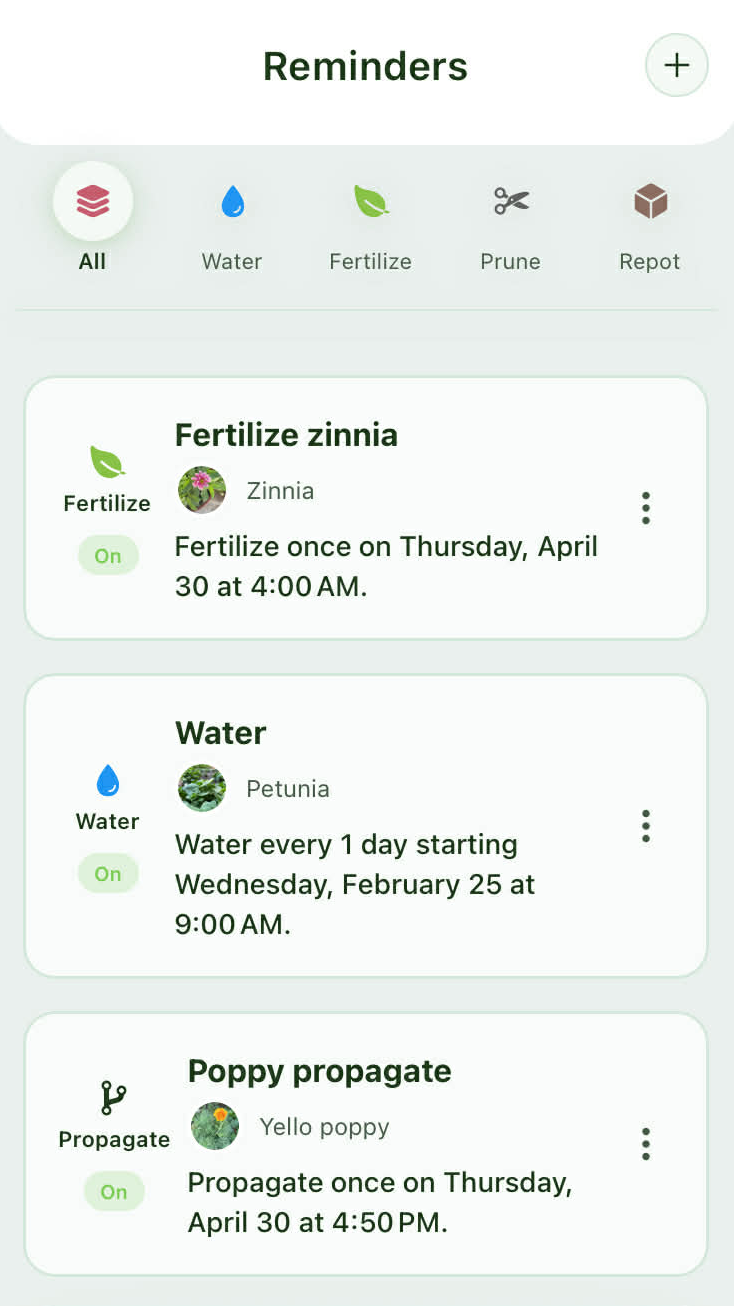The image size is (734, 1306).
Task: Select the Water droplet filter icon
Action: pos(232,203)
